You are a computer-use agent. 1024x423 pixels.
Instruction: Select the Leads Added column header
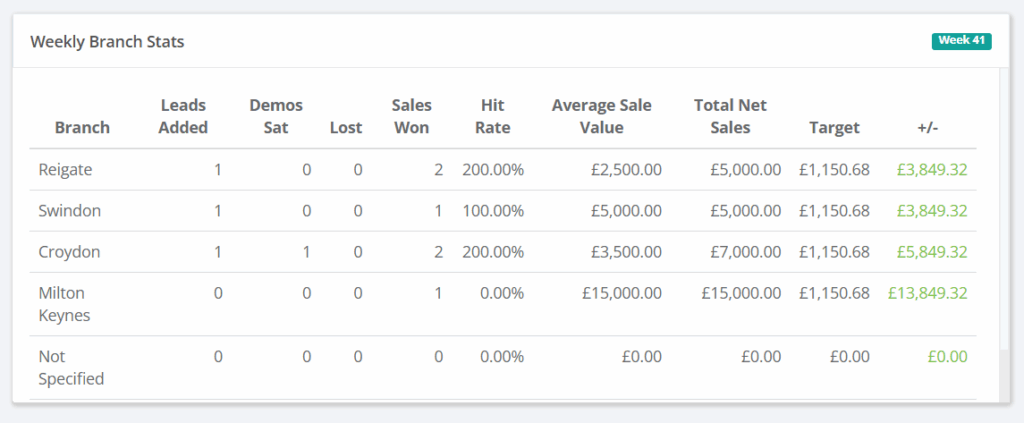click(x=183, y=116)
